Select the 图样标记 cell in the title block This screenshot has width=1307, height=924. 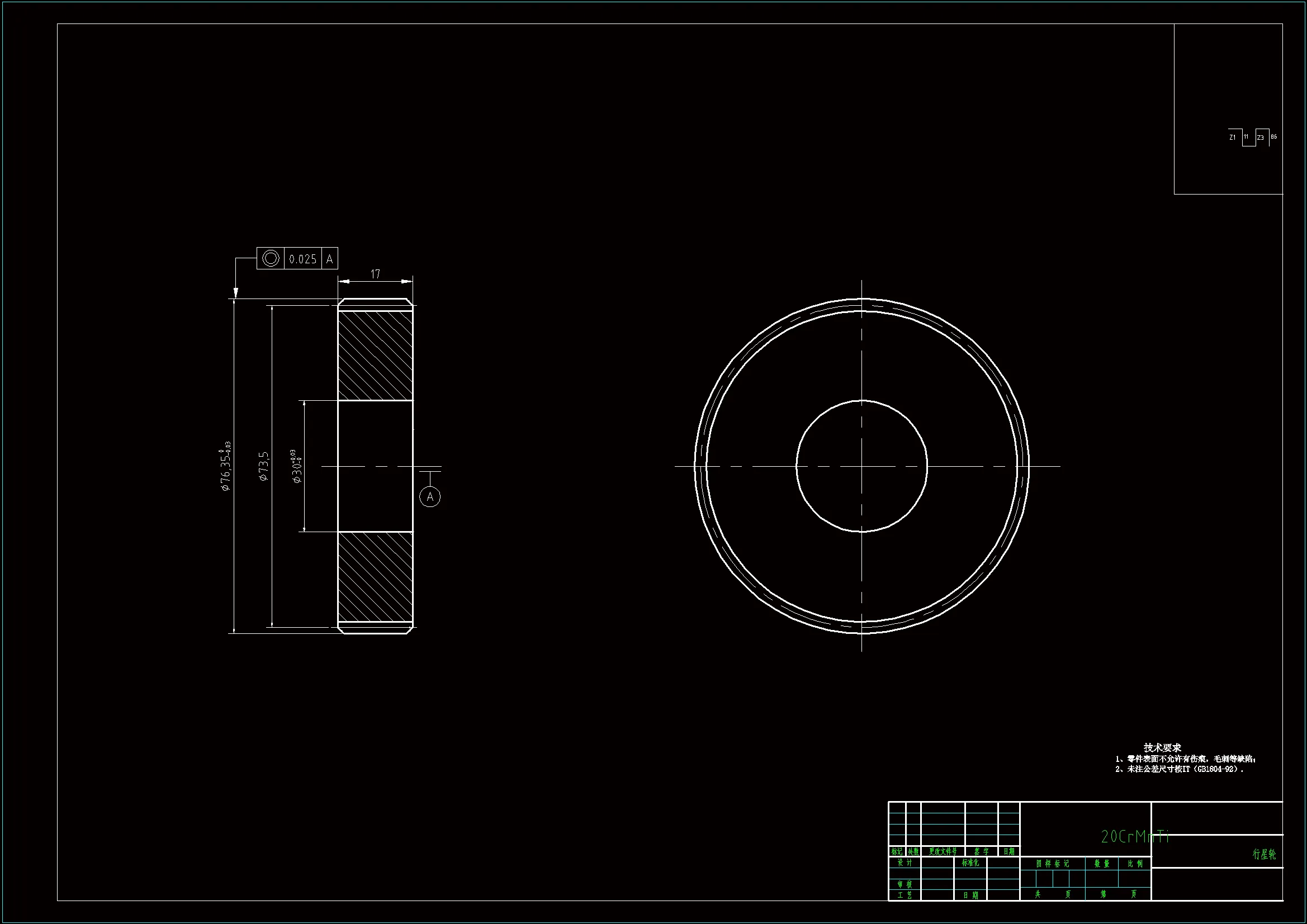[x=1053, y=864]
